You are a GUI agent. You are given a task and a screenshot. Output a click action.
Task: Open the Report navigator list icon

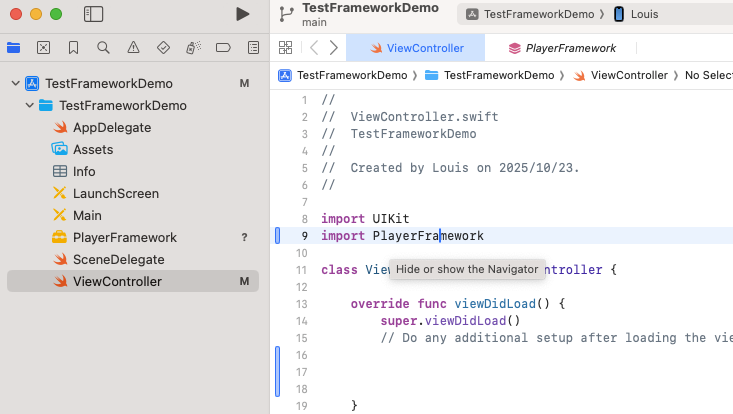[253, 48]
